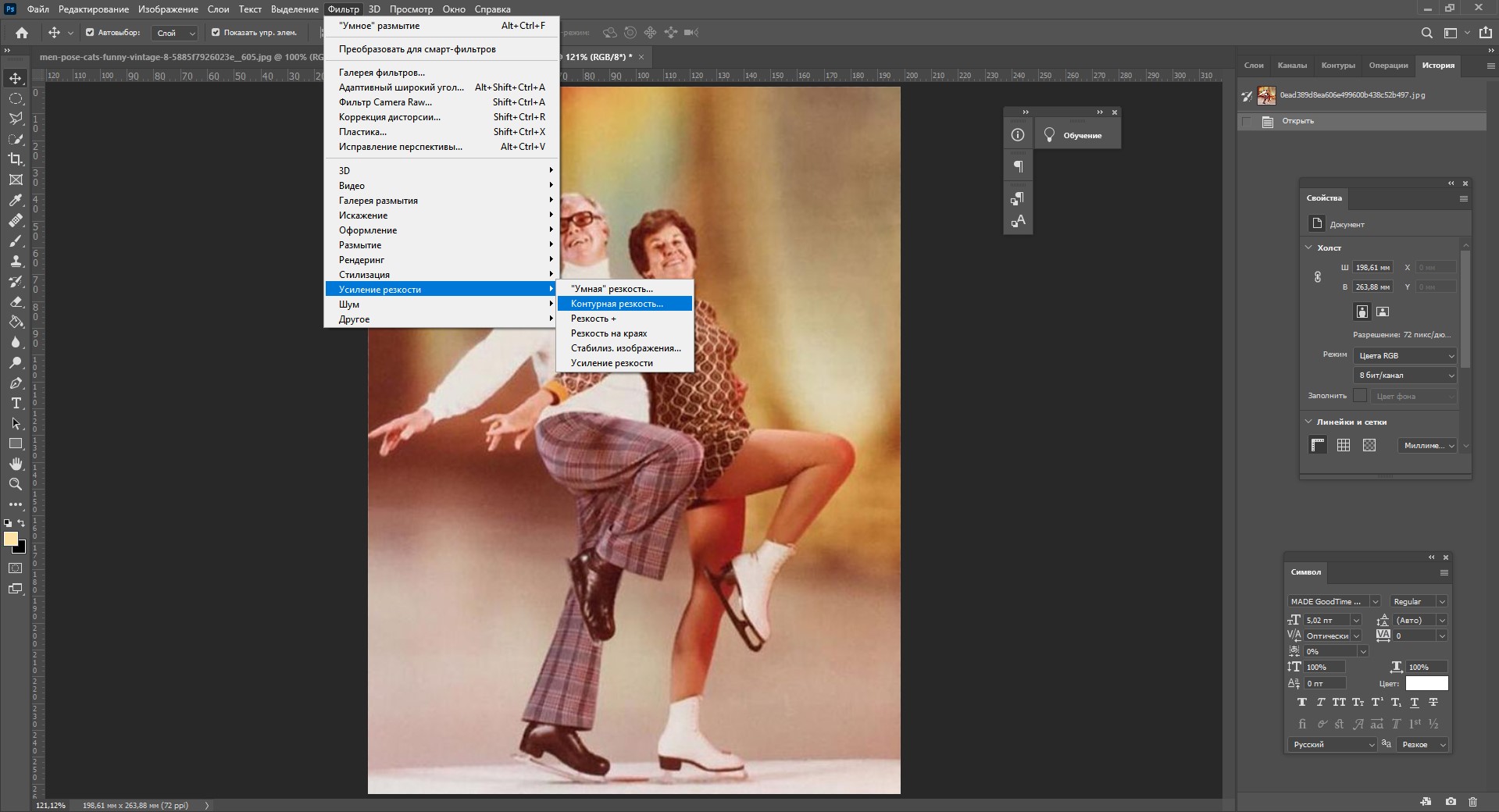Expand the MADE GoodTime font dropdown

pos(1375,601)
